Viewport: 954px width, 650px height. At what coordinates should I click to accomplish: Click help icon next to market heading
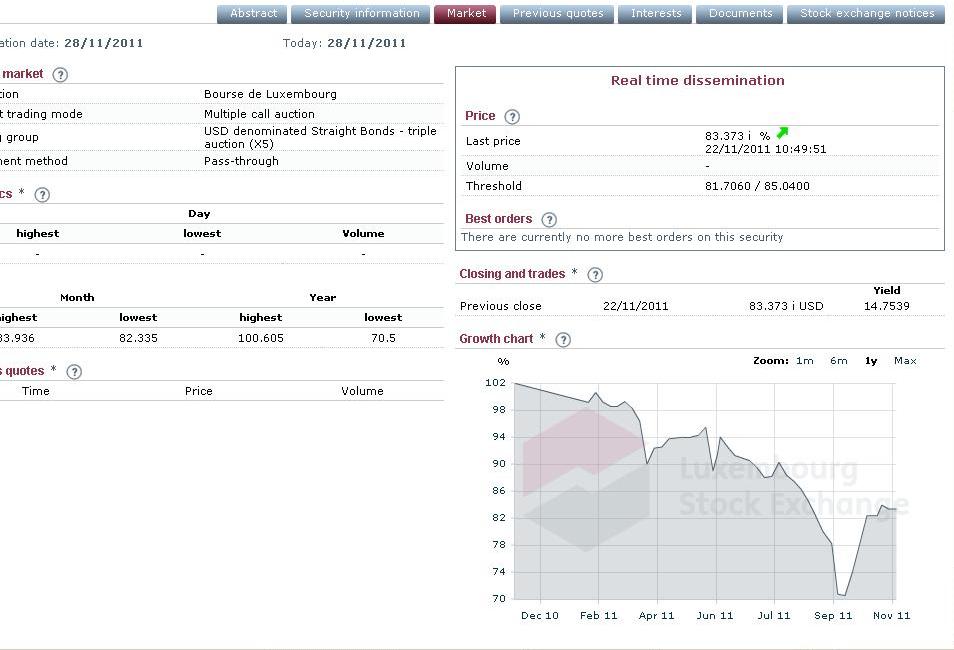60,75
